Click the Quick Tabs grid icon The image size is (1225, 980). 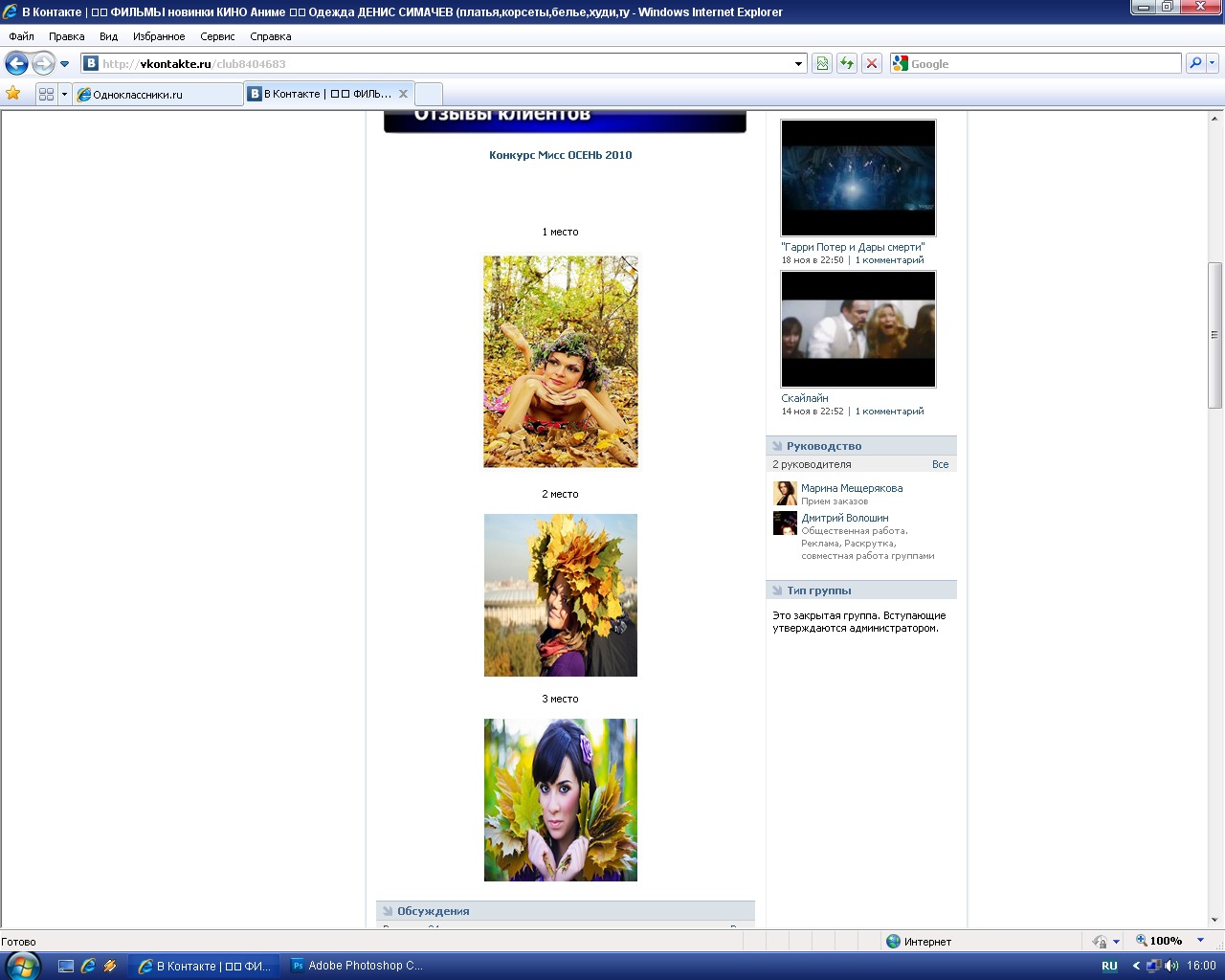(46, 94)
